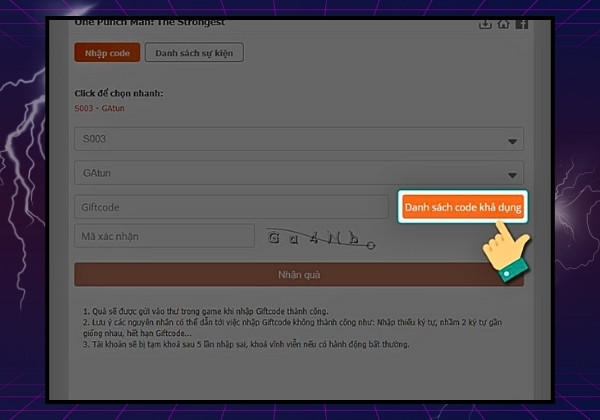Expand the S003 server dropdown
600x420 pixels.
pyautogui.click(x=299, y=139)
